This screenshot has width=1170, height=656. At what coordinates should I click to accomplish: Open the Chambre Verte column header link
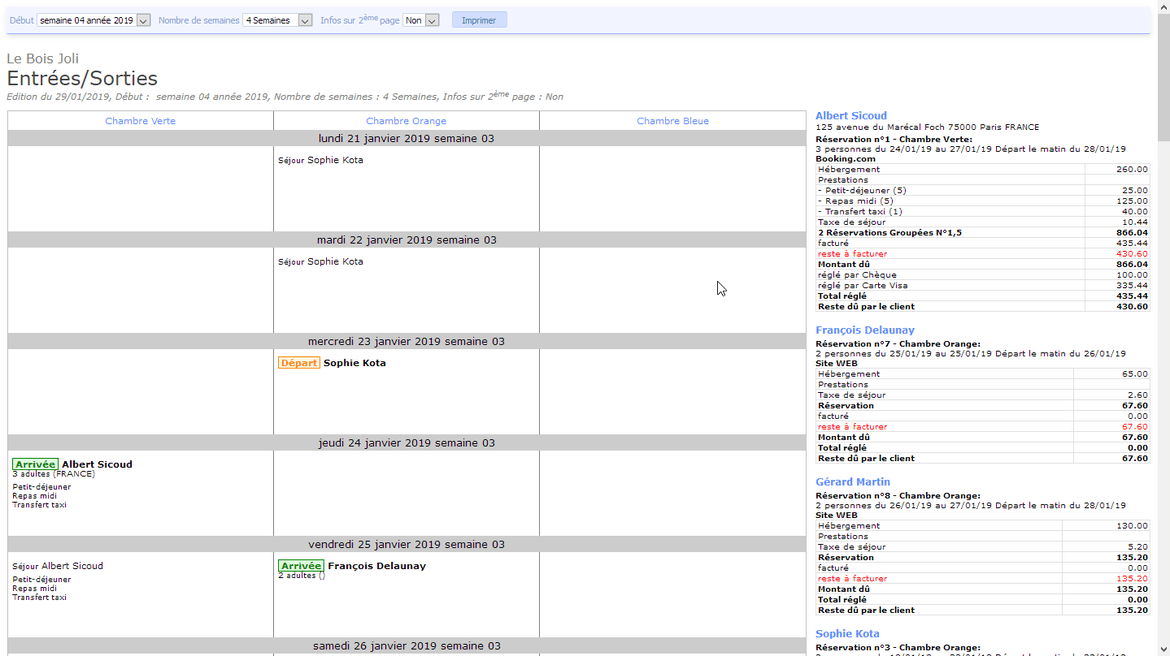pyautogui.click(x=140, y=121)
